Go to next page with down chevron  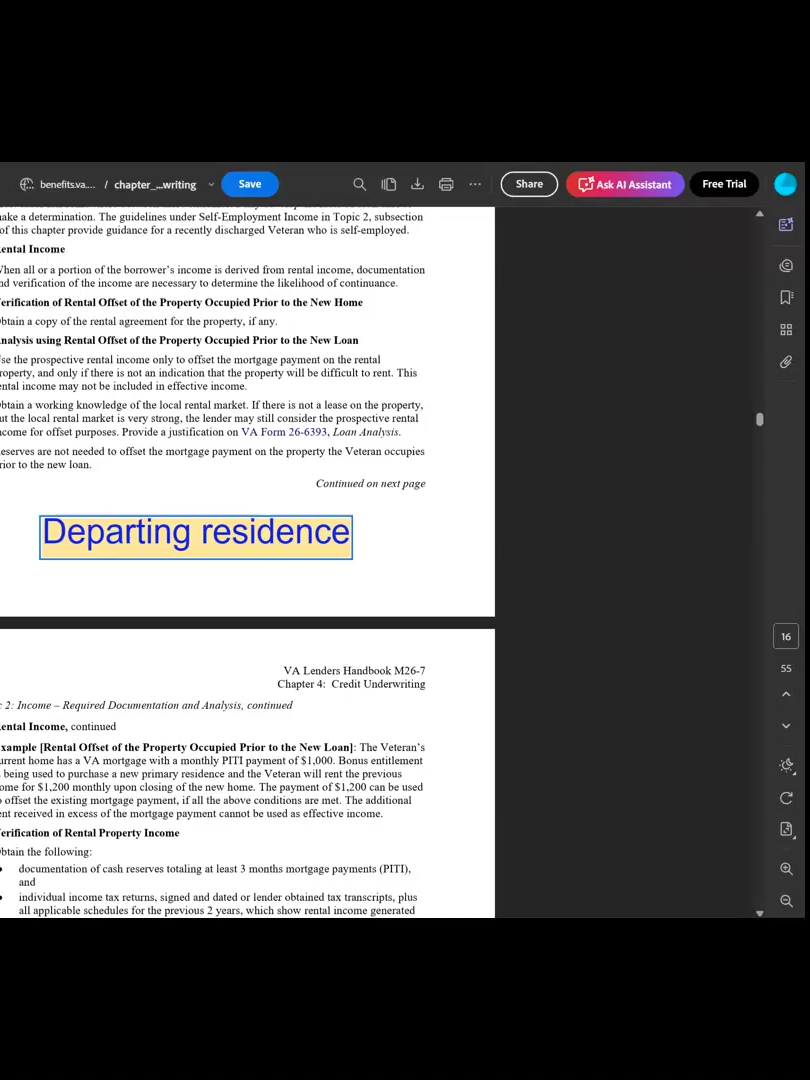tap(786, 726)
